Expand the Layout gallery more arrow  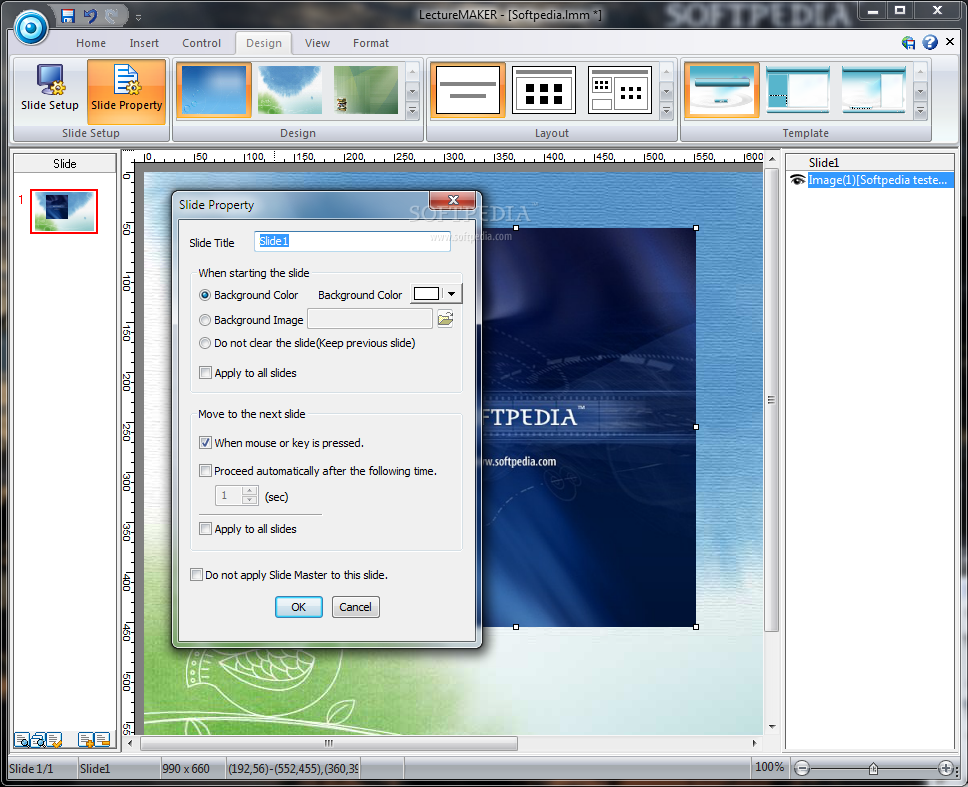pos(666,111)
